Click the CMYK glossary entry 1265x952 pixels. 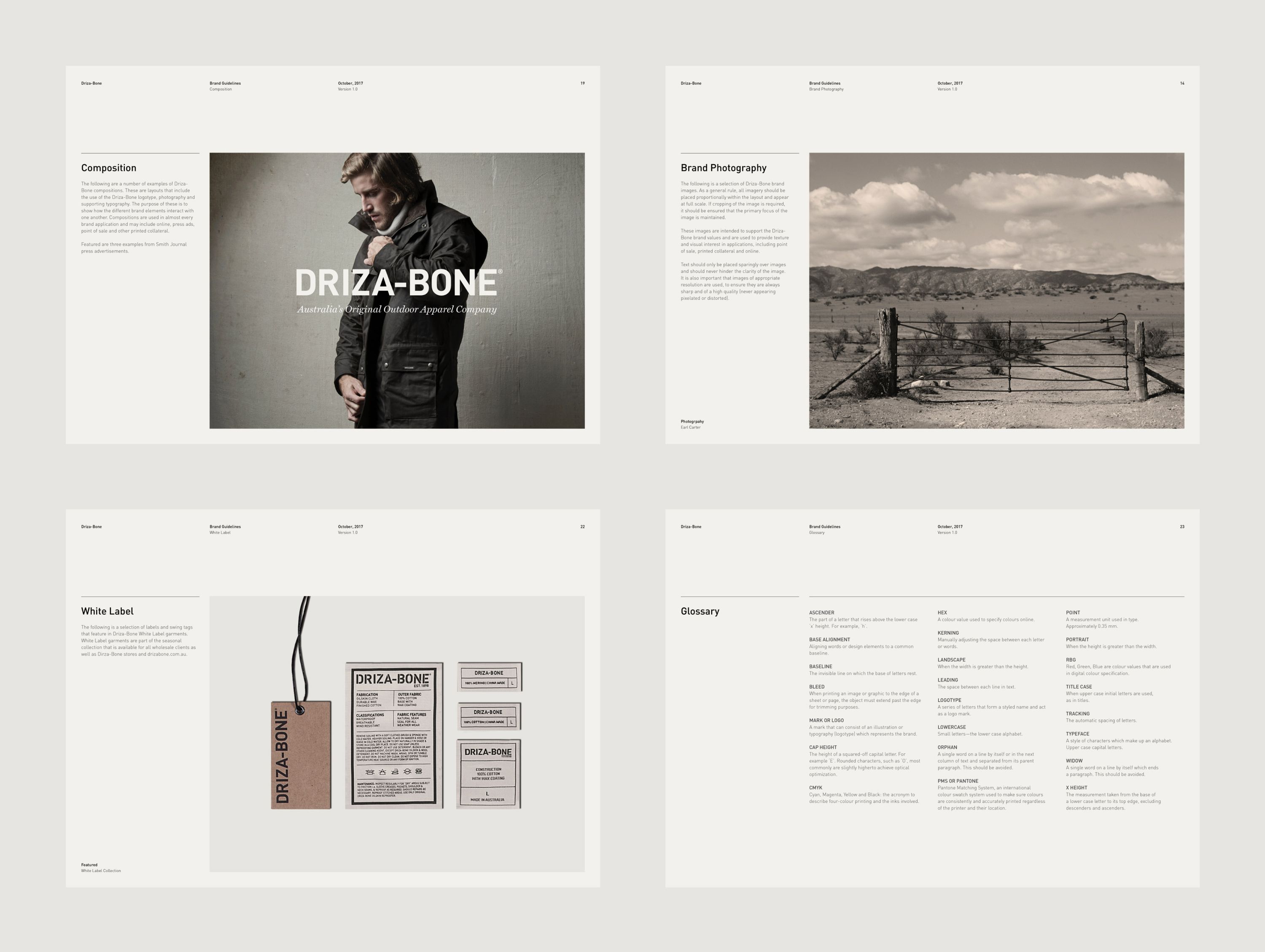pyautogui.click(x=816, y=788)
